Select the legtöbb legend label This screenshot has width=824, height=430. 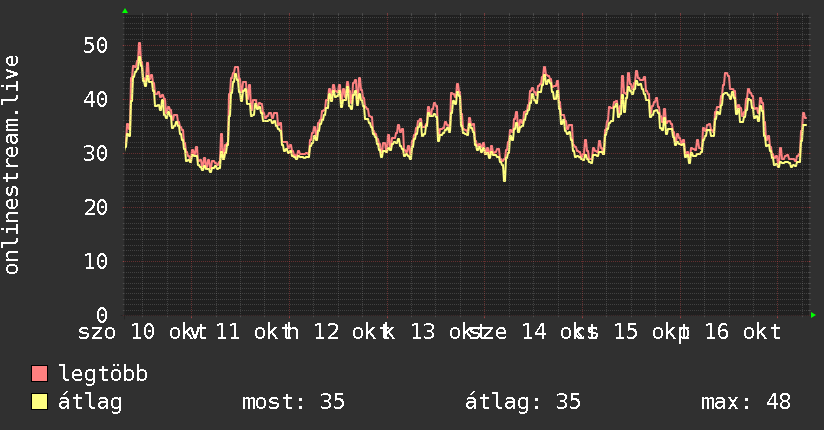point(103,374)
